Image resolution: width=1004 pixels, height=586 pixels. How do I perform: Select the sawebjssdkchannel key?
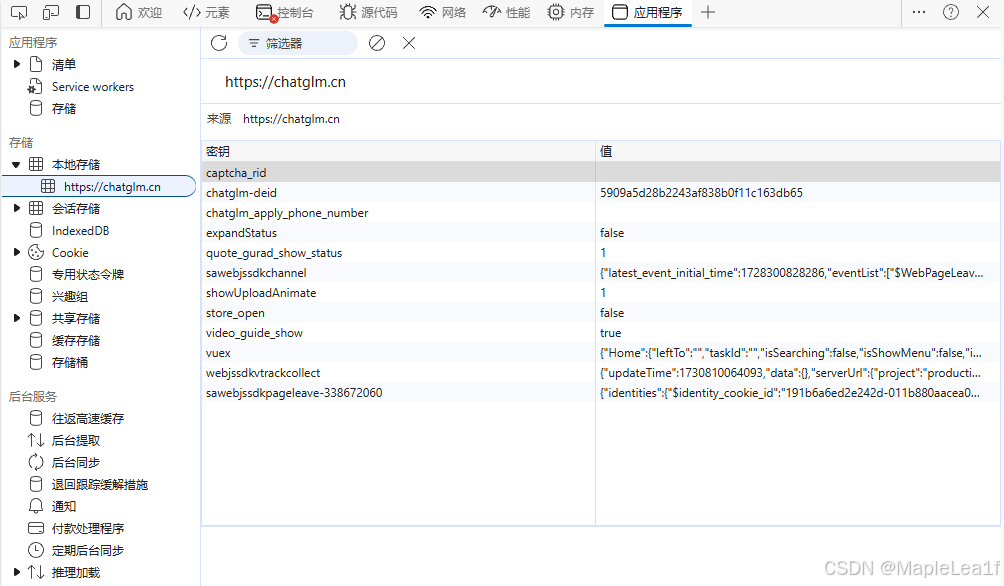[x=256, y=272]
